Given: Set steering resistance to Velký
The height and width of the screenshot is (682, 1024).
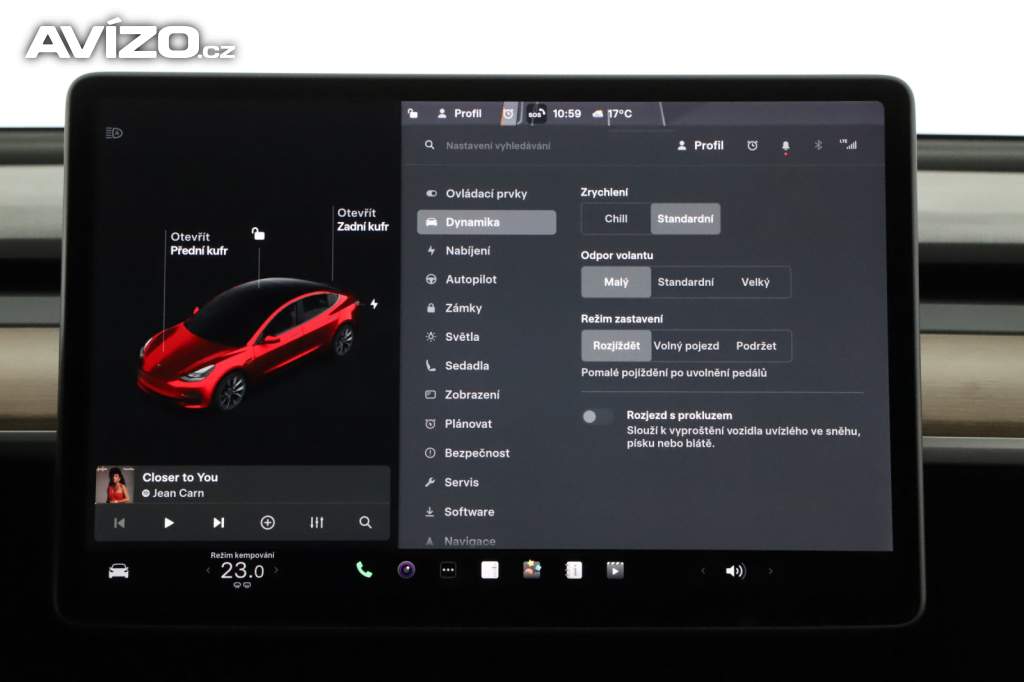Looking at the screenshot, I should [x=755, y=282].
